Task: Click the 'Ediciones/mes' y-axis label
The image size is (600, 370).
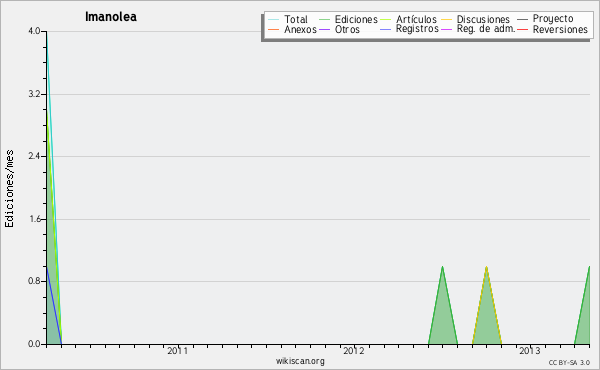Action: click(9, 189)
